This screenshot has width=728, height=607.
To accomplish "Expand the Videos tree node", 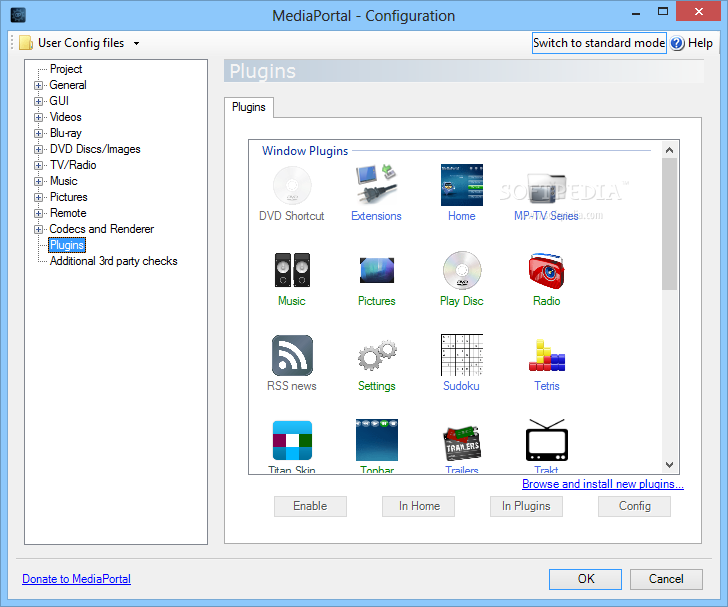I will [x=39, y=117].
